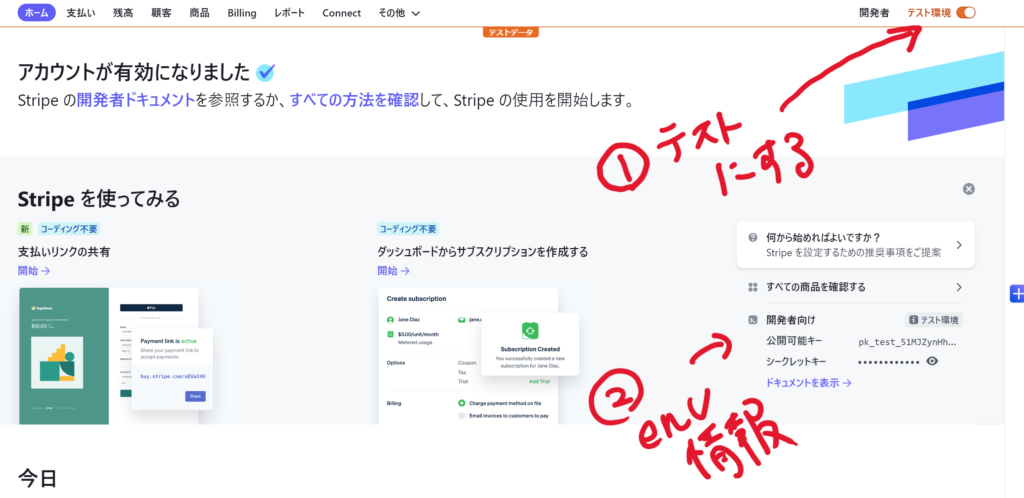1024x498 pixels.
Task: Click the verified checkmark badge after アカウントが有効になりました
Action: (x=265, y=72)
